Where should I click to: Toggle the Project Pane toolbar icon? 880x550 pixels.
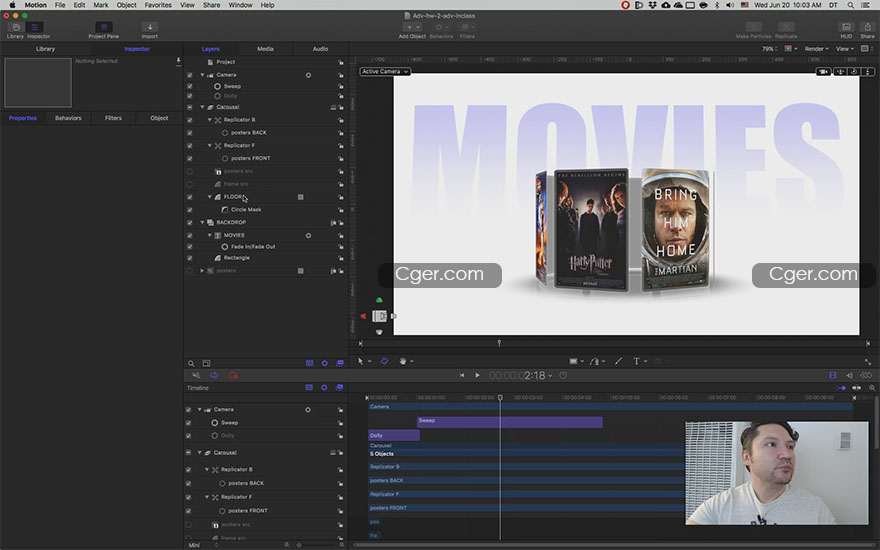pyautogui.click(x=104, y=27)
